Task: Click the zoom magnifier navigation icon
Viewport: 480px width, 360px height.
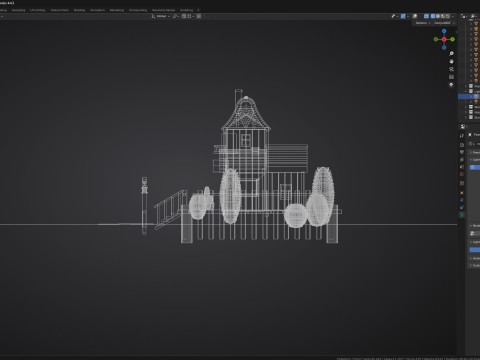Action: point(451,53)
